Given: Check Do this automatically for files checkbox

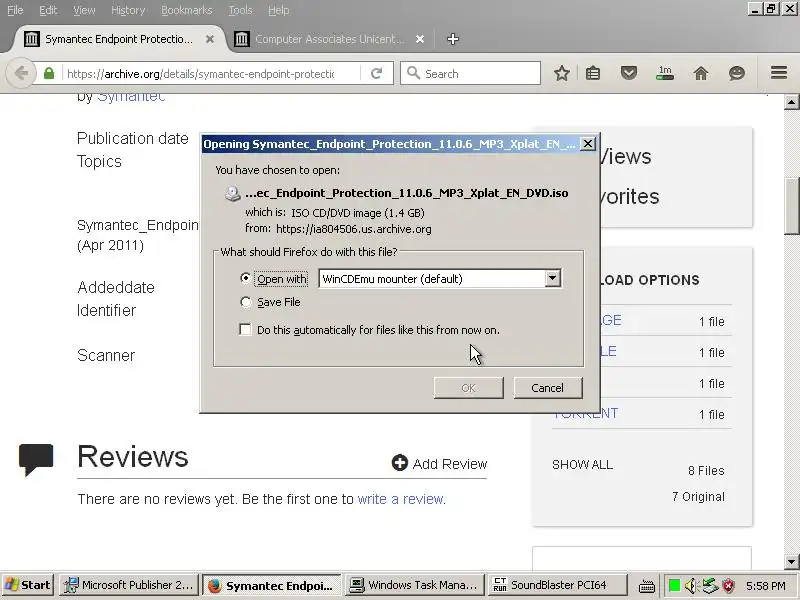Looking at the screenshot, I should pyautogui.click(x=245, y=330).
